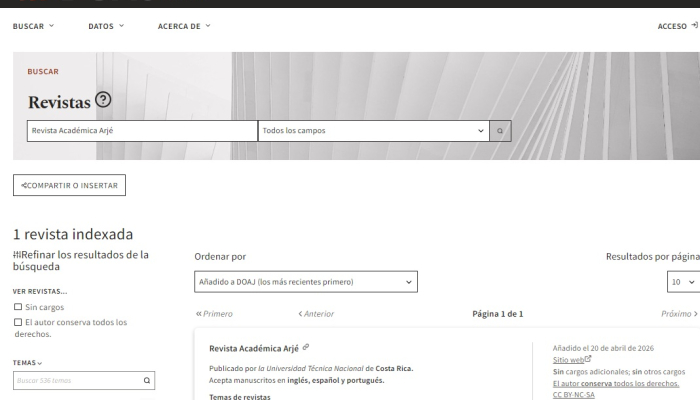700x400 pixels.
Task: Collapse the TEMAS filter section
Action: (29, 363)
